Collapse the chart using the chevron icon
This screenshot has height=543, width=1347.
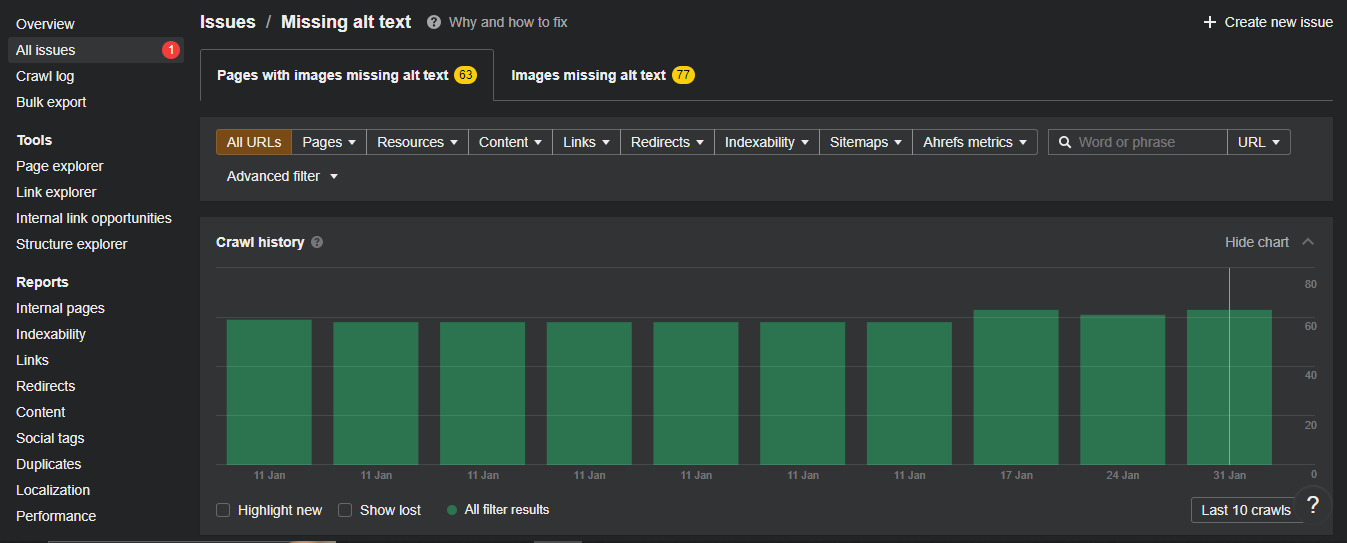pos(1308,242)
